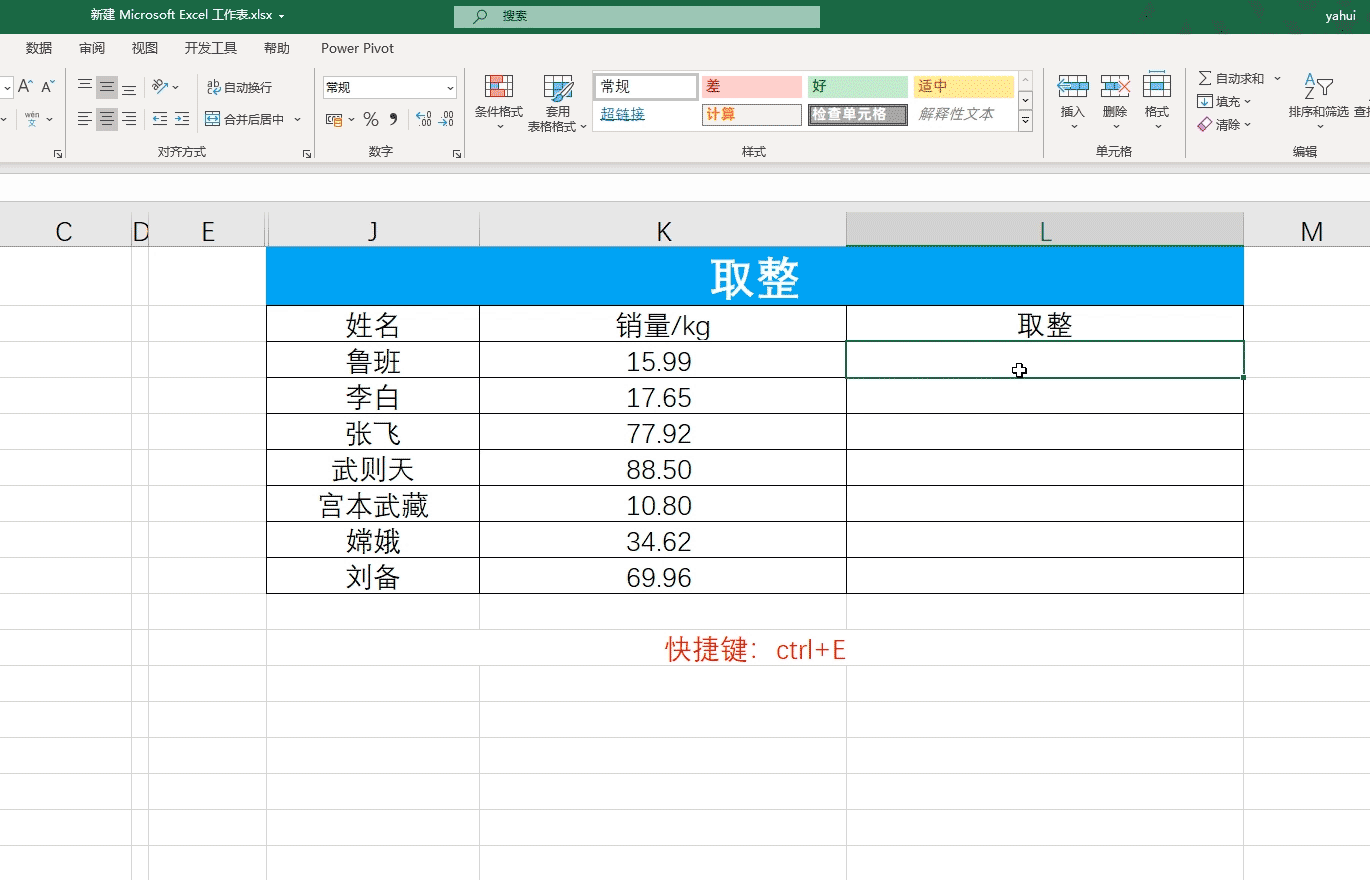This screenshot has height=880, width=1370.
Task: Open 排序和筛选 sort and filter
Action: pyautogui.click(x=1318, y=102)
